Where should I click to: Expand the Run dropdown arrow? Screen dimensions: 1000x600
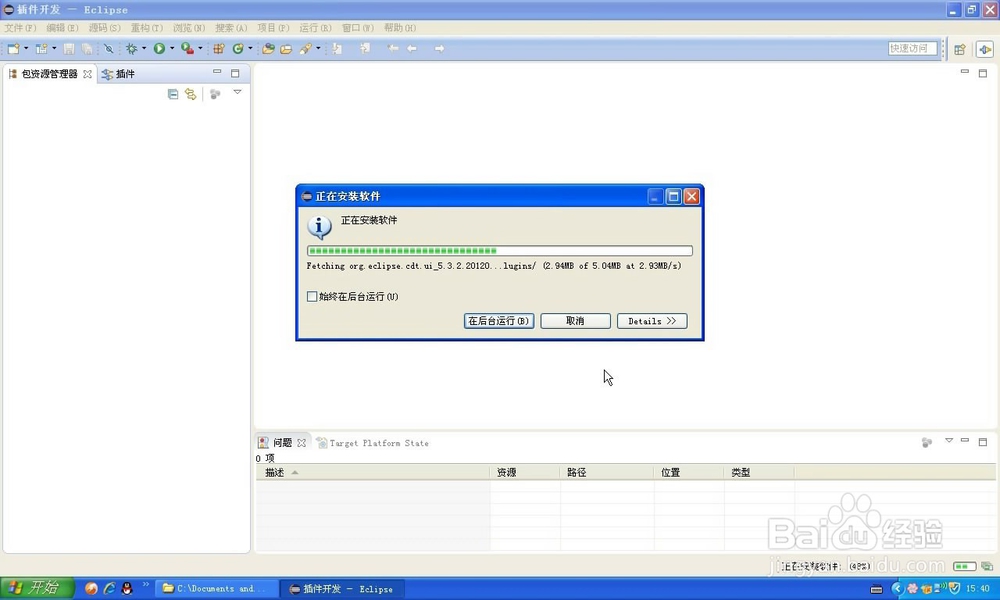click(x=172, y=48)
